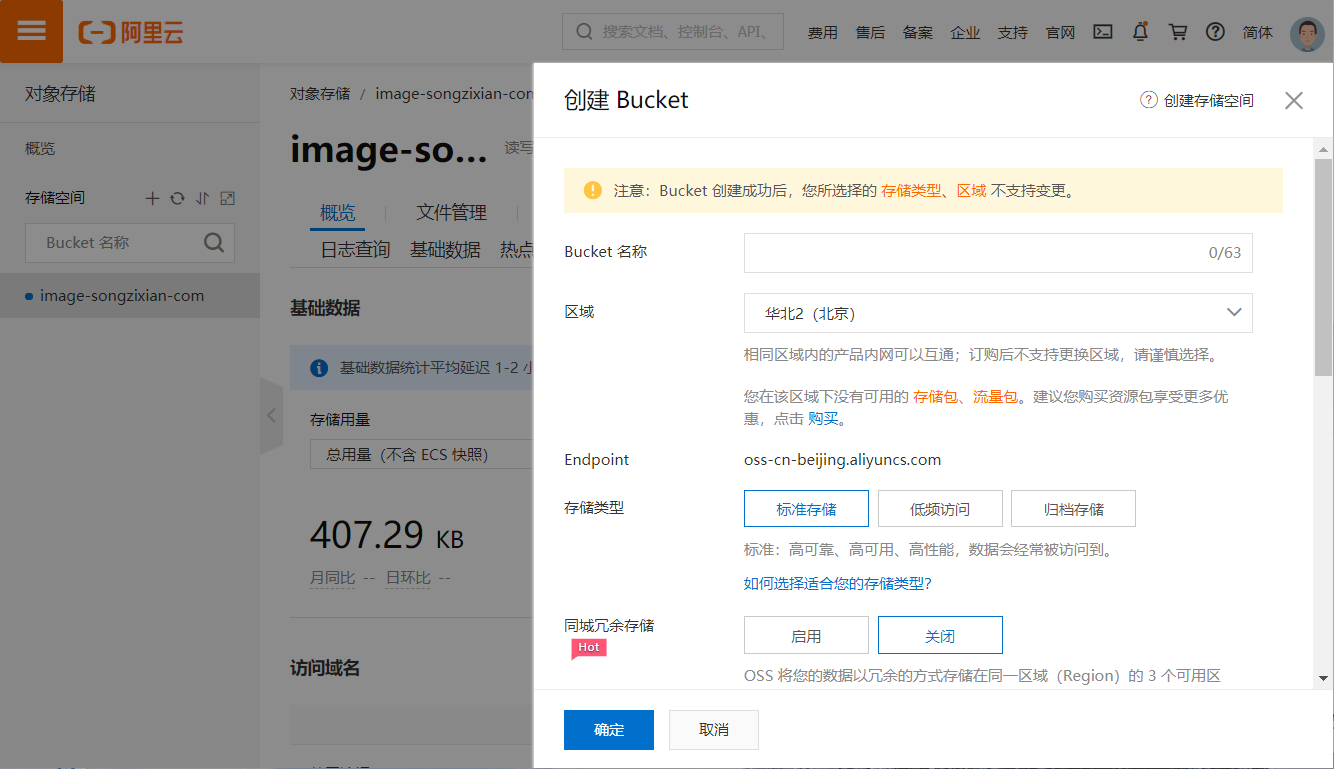Click 对象存储 breadcrumb
The height and width of the screenshot is (769, 1334).
click(320, 93)
